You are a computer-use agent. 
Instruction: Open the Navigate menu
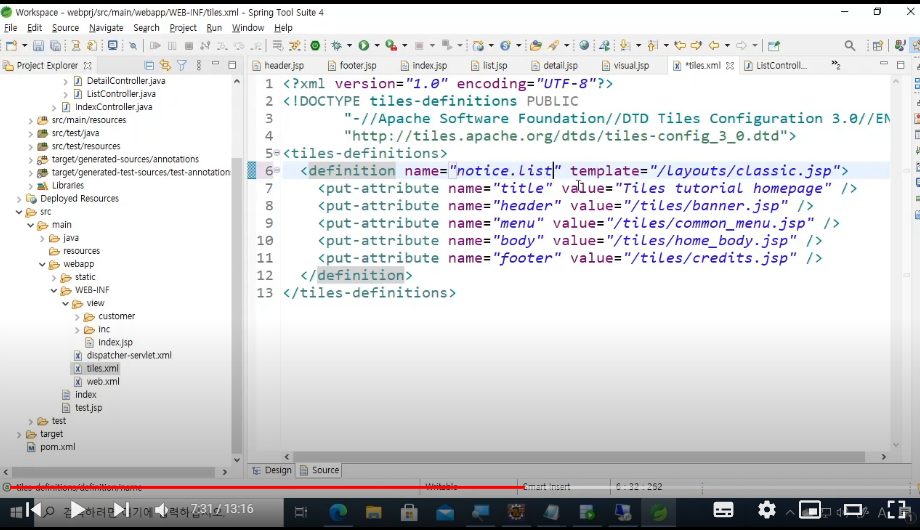[106, 28]
